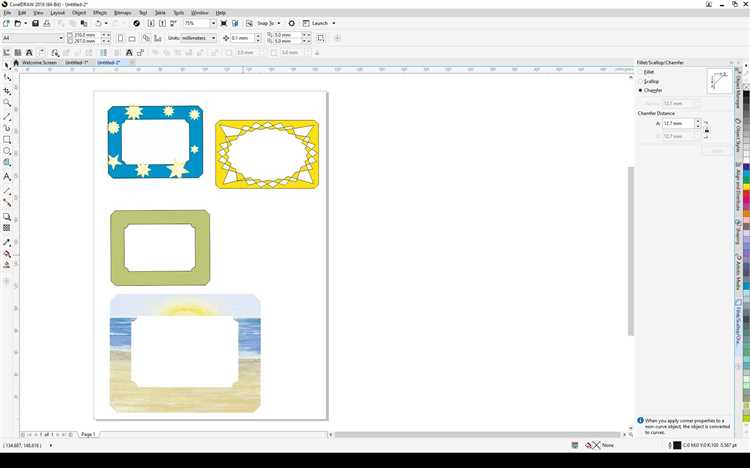This screenshot has width=750, height=468.
Task: Select the Ellipse tool
Action: pos(7,152)
